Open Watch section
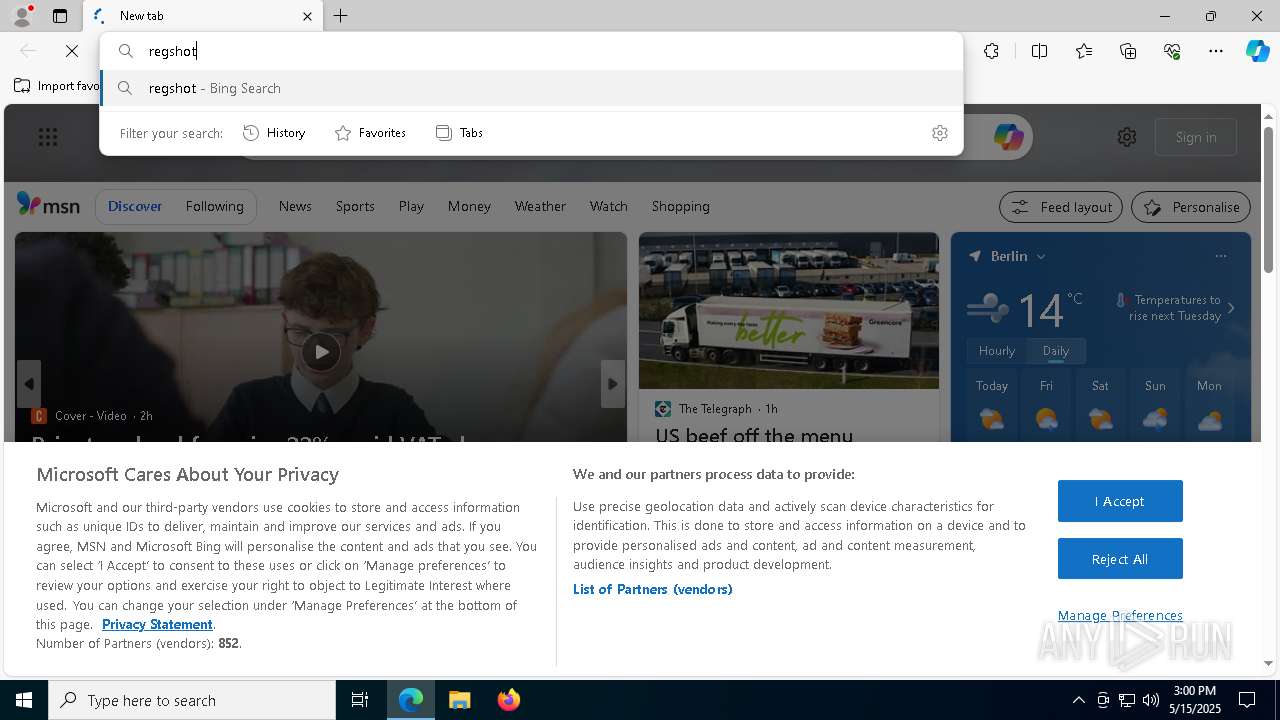 click(x=608, y=206)
